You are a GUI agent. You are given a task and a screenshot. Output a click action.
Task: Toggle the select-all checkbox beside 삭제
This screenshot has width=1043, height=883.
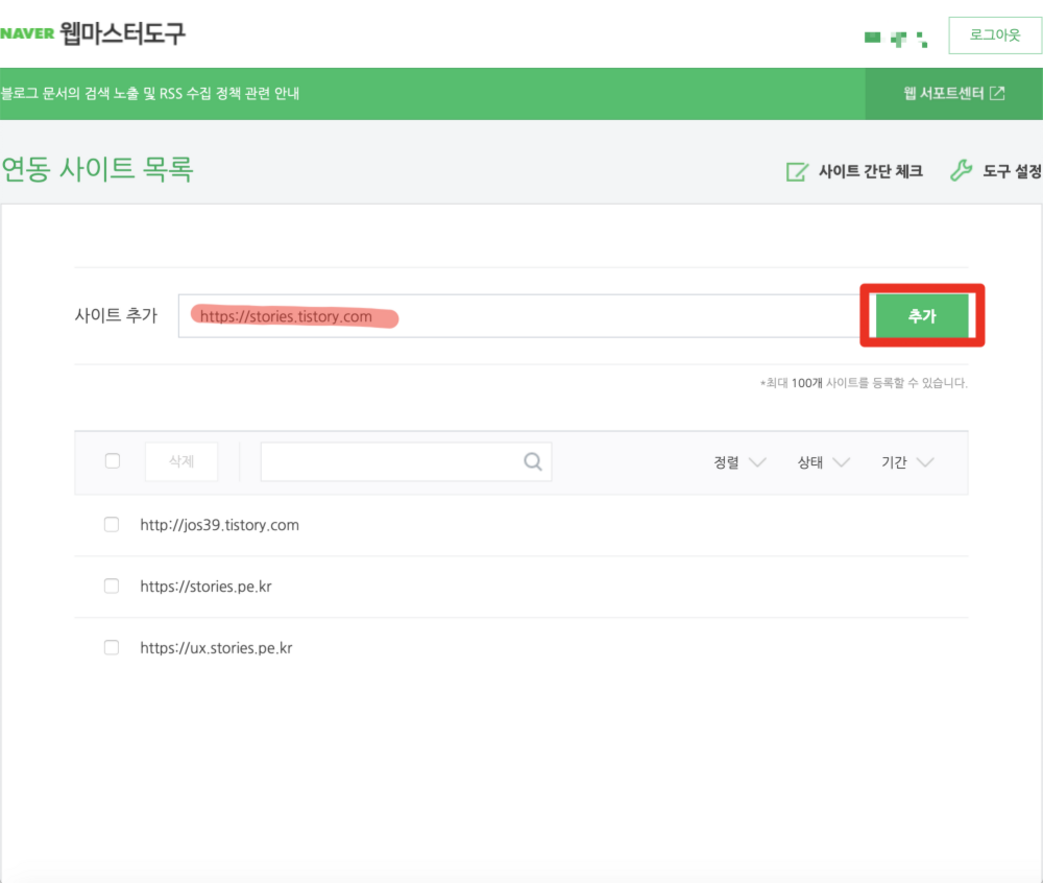click(x=112, y=461)
